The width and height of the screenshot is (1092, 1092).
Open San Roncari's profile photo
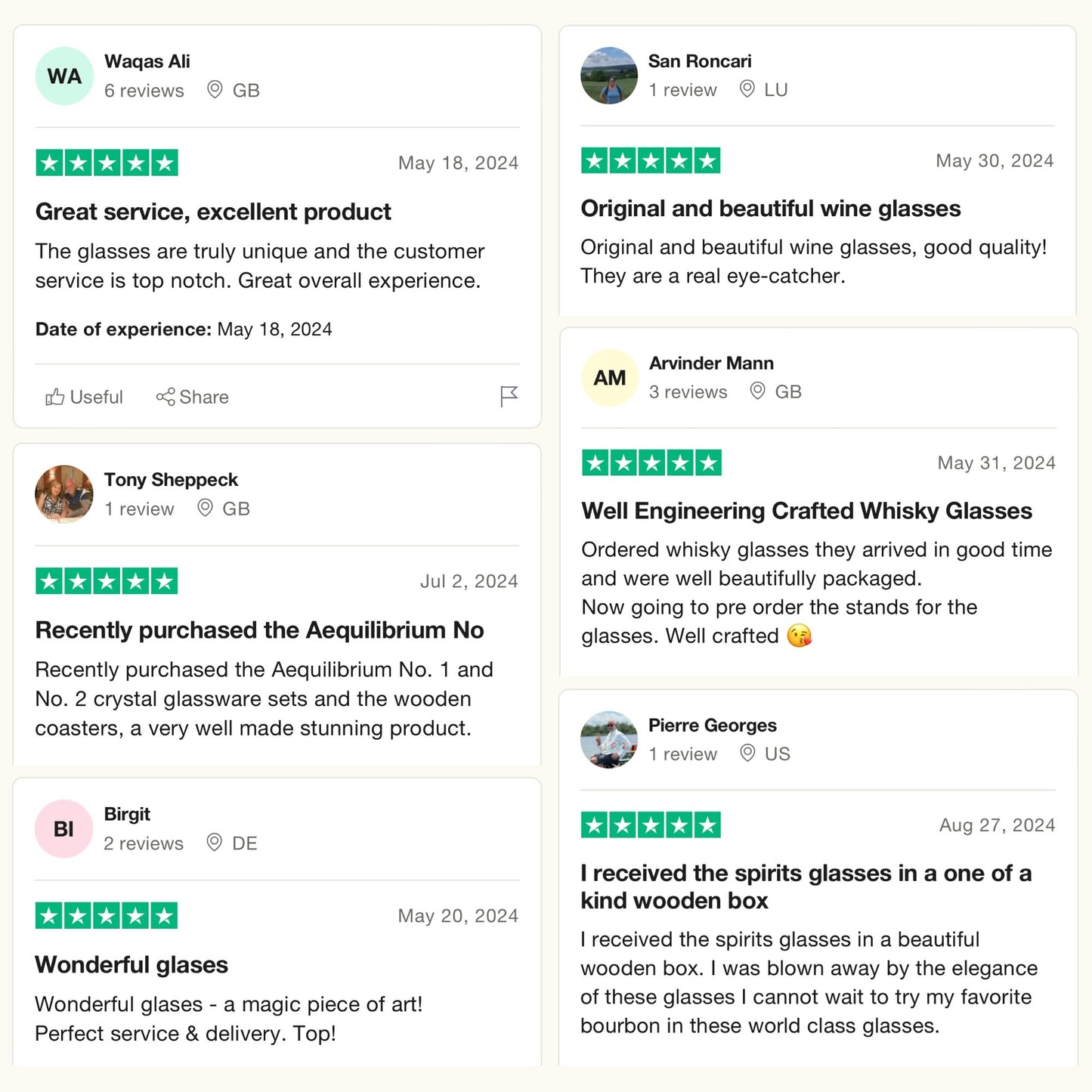(x=609, y=76)
